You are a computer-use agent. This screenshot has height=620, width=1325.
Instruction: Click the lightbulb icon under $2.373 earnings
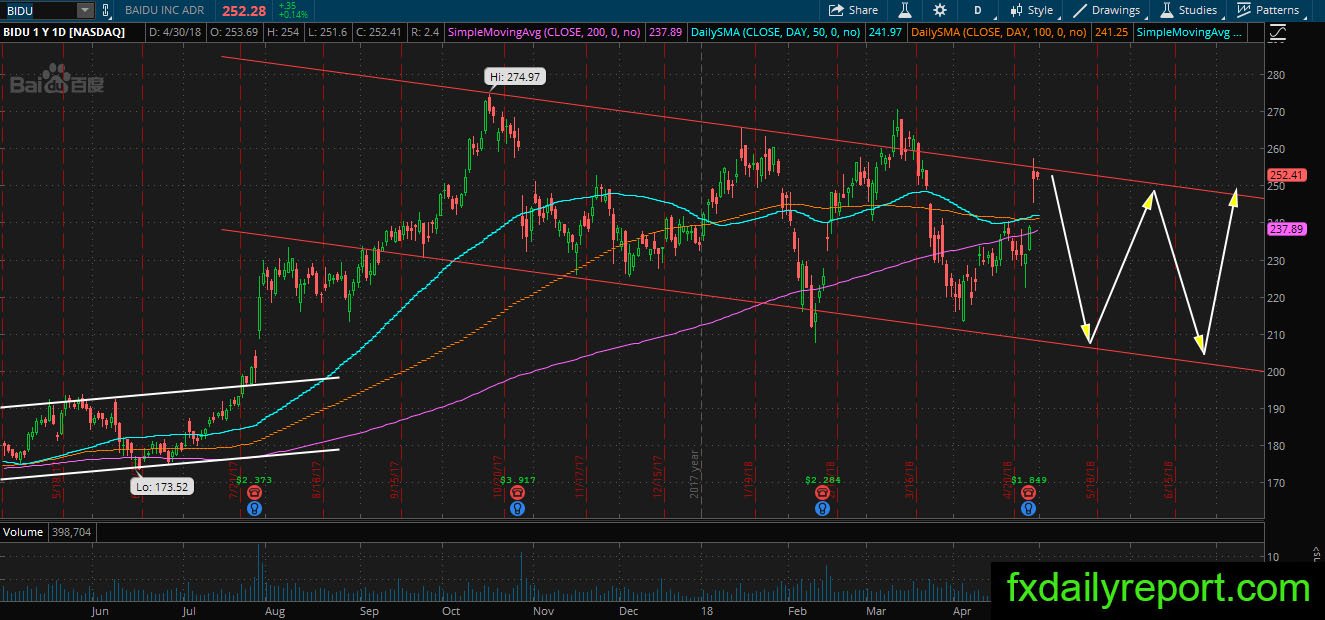pos(255,508)
